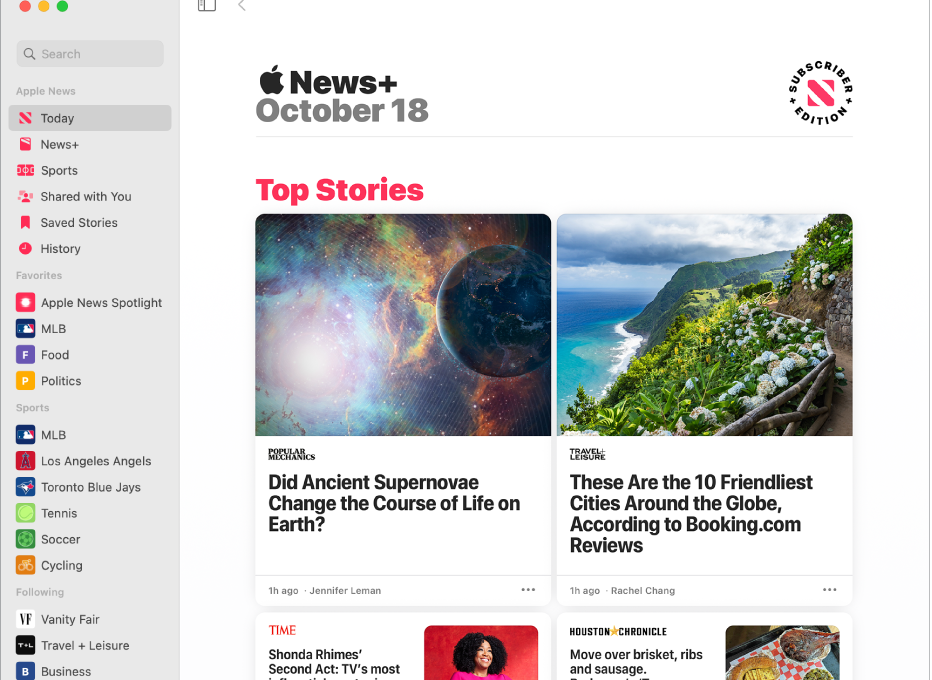Open the Sports scoreboard icon item
This screenshot has width=932, height=680.
point(90,171)
